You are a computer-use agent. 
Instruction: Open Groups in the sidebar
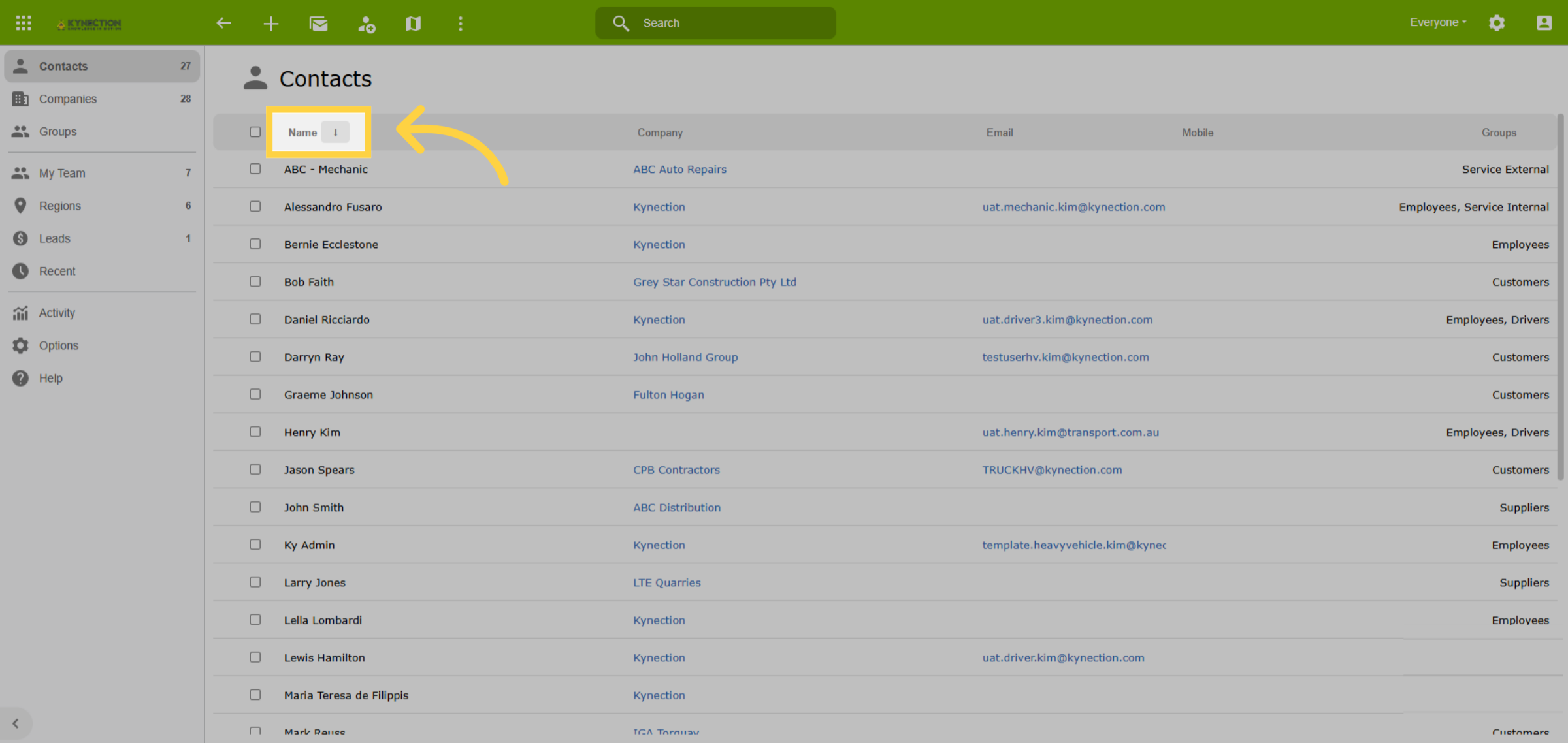coord(102,131)
